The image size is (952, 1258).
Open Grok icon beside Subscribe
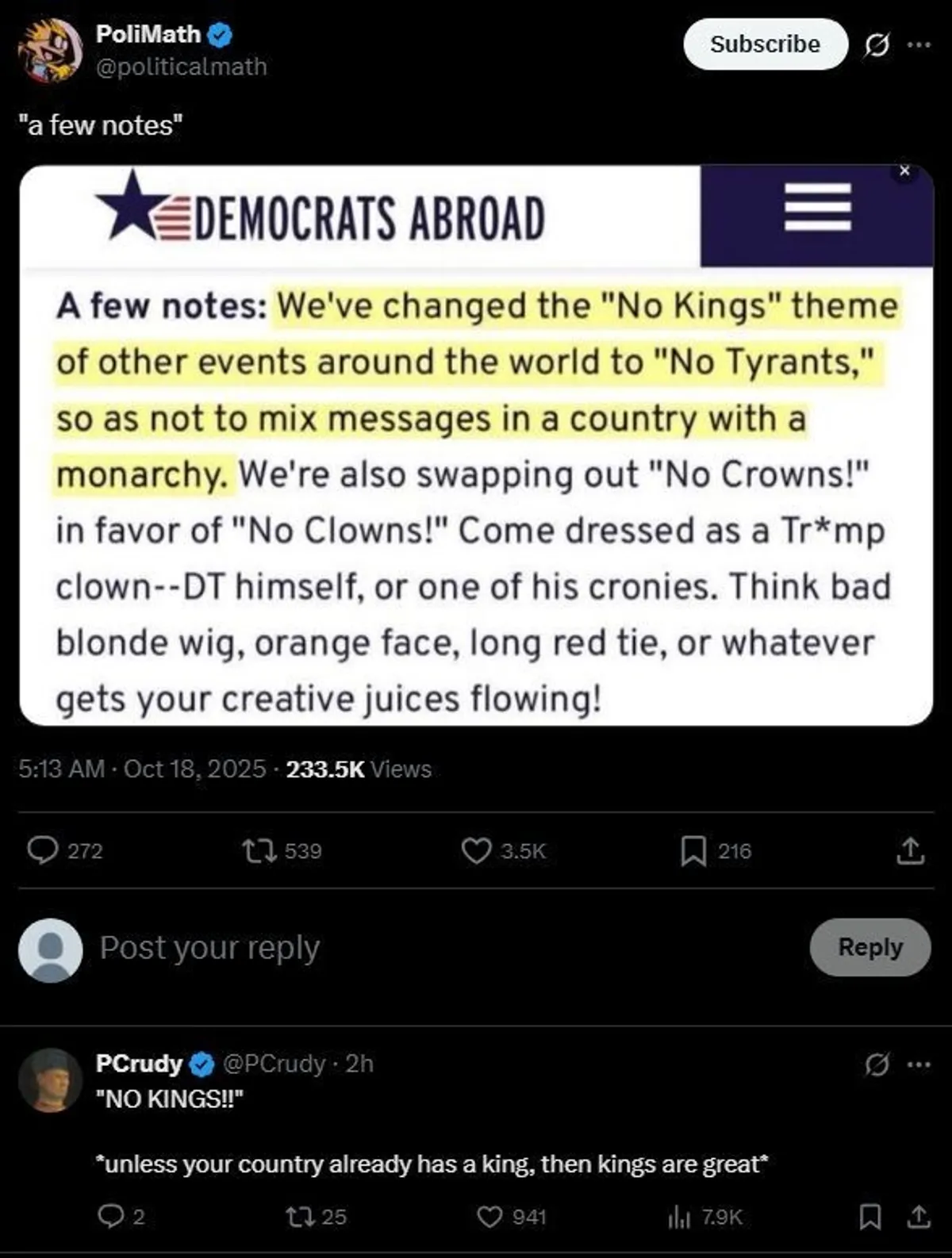tap(876, 46)
